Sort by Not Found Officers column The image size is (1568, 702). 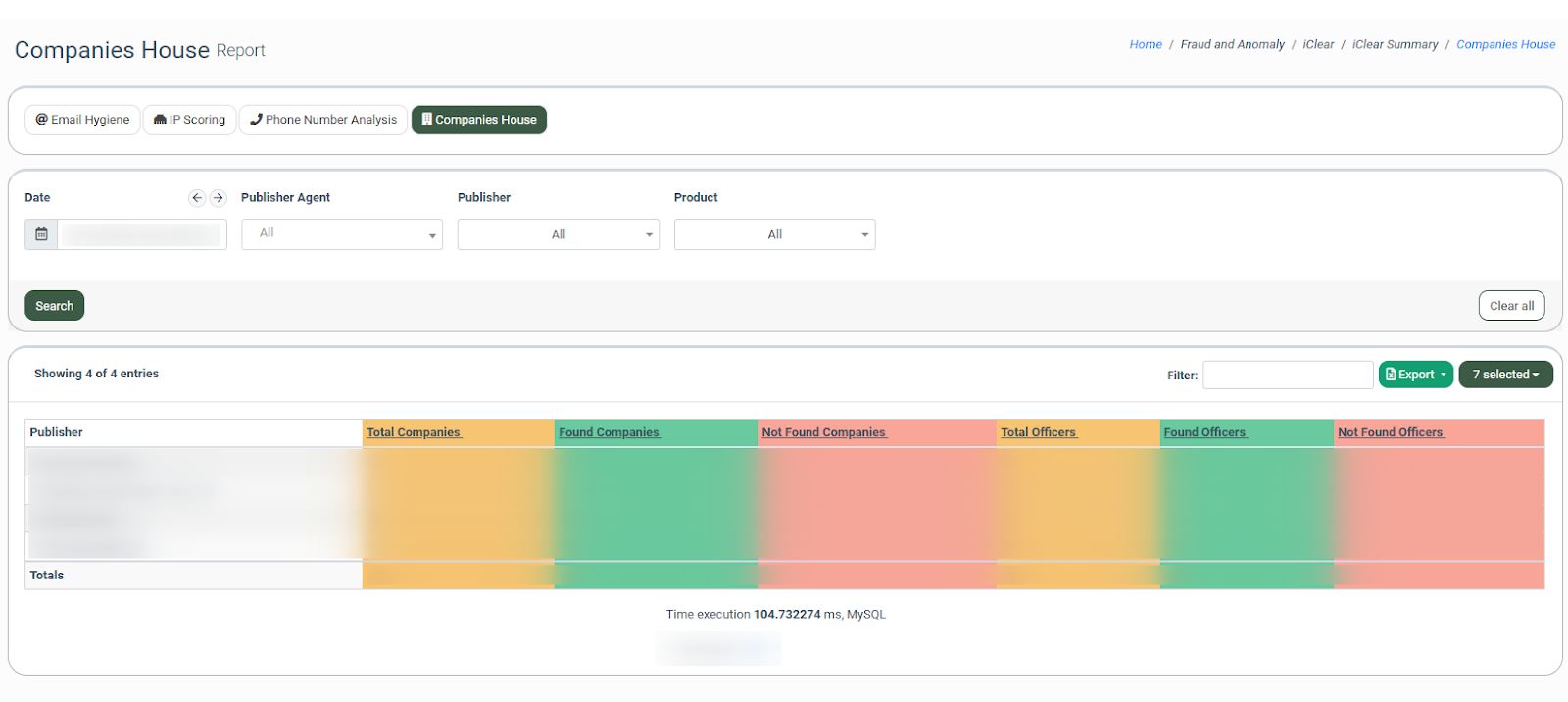tap(1391, 432)
